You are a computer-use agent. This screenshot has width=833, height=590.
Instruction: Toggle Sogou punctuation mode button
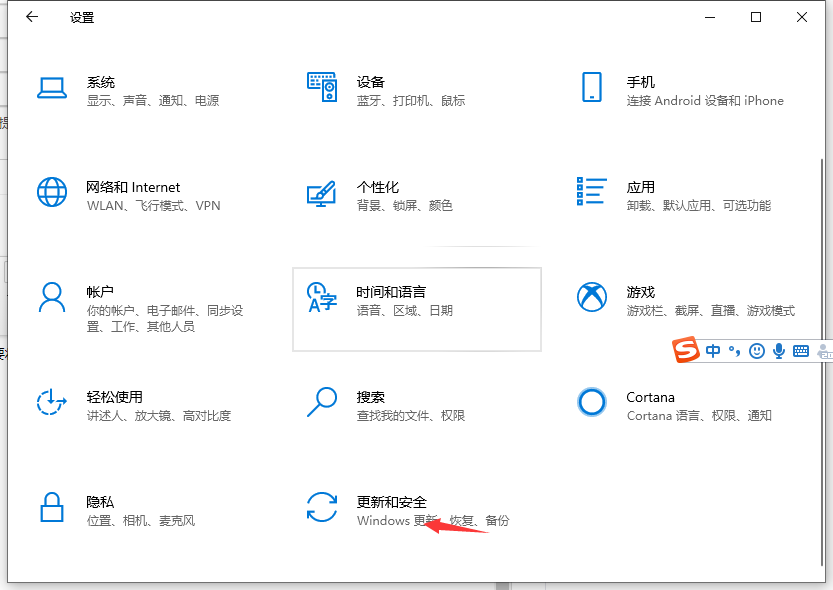(x=735, y=350)
